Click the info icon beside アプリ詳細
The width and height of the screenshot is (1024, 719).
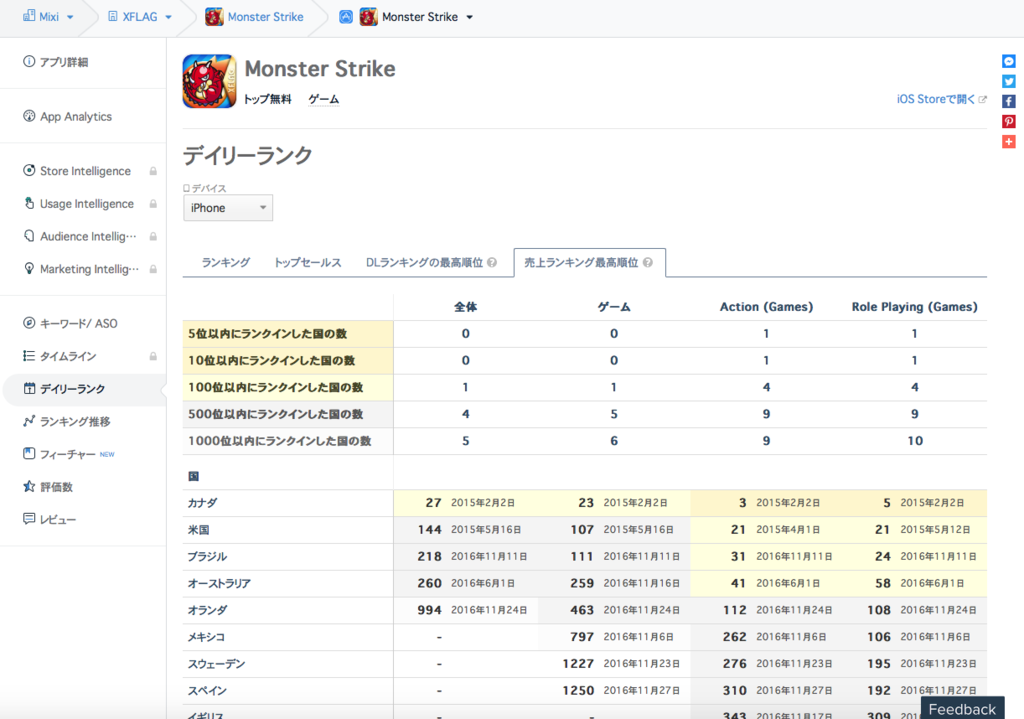29,61
